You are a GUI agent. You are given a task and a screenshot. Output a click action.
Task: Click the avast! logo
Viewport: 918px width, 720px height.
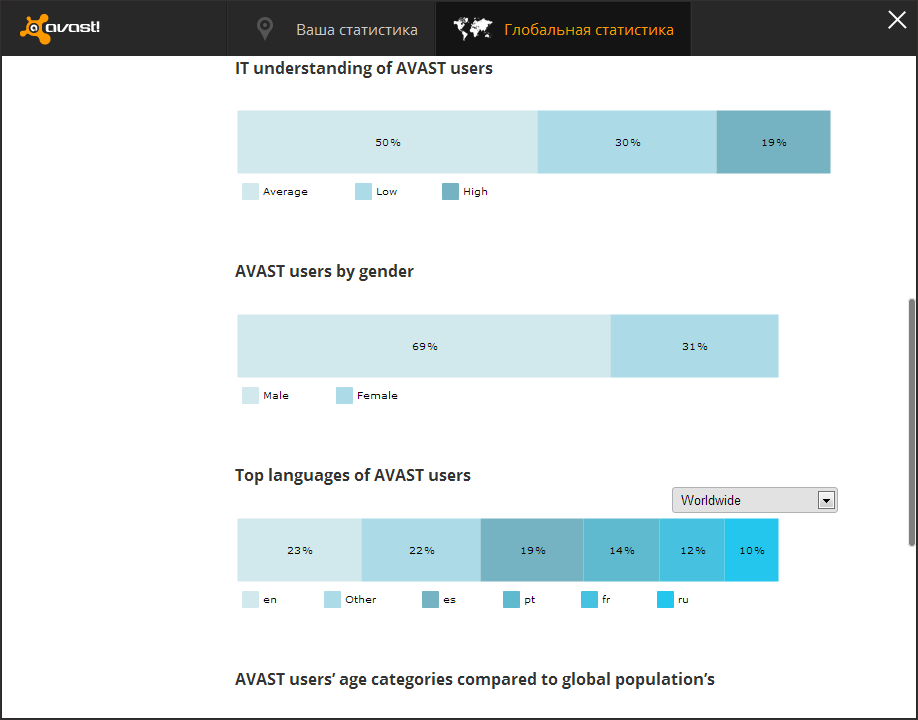[60, 28]
